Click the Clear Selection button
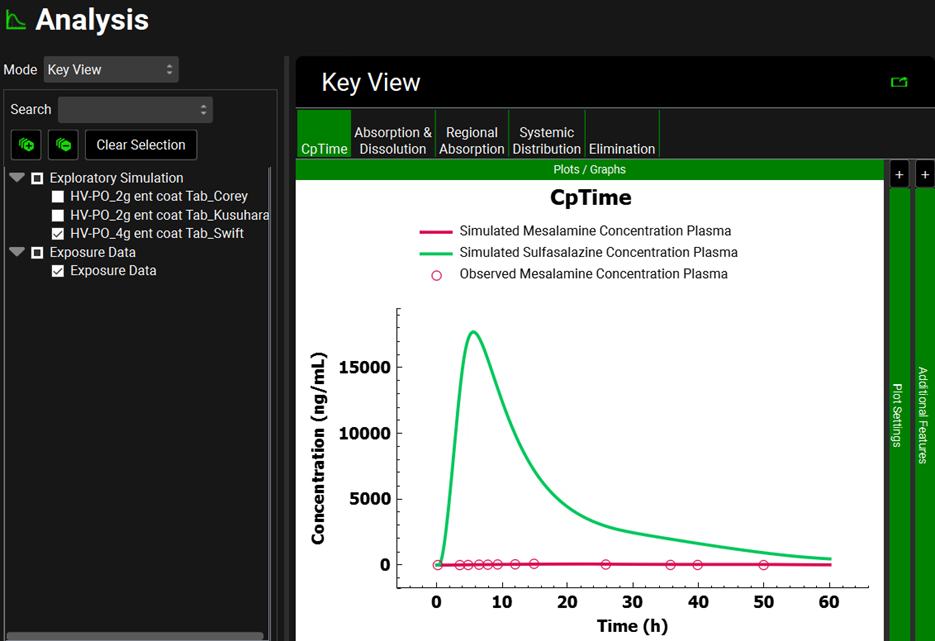This screenshot has height=641, width=935. (x=141, y=145)
